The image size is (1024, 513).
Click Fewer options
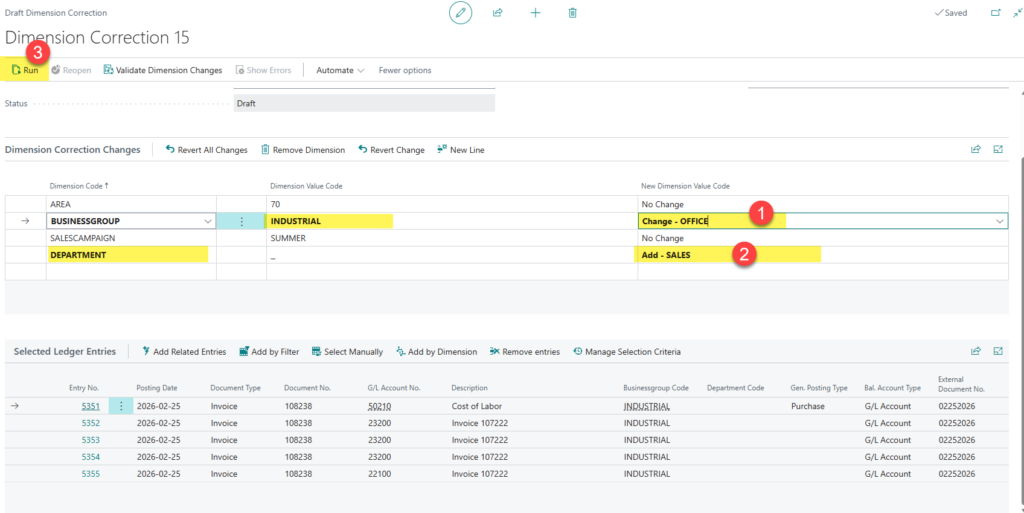pos(405,70)
